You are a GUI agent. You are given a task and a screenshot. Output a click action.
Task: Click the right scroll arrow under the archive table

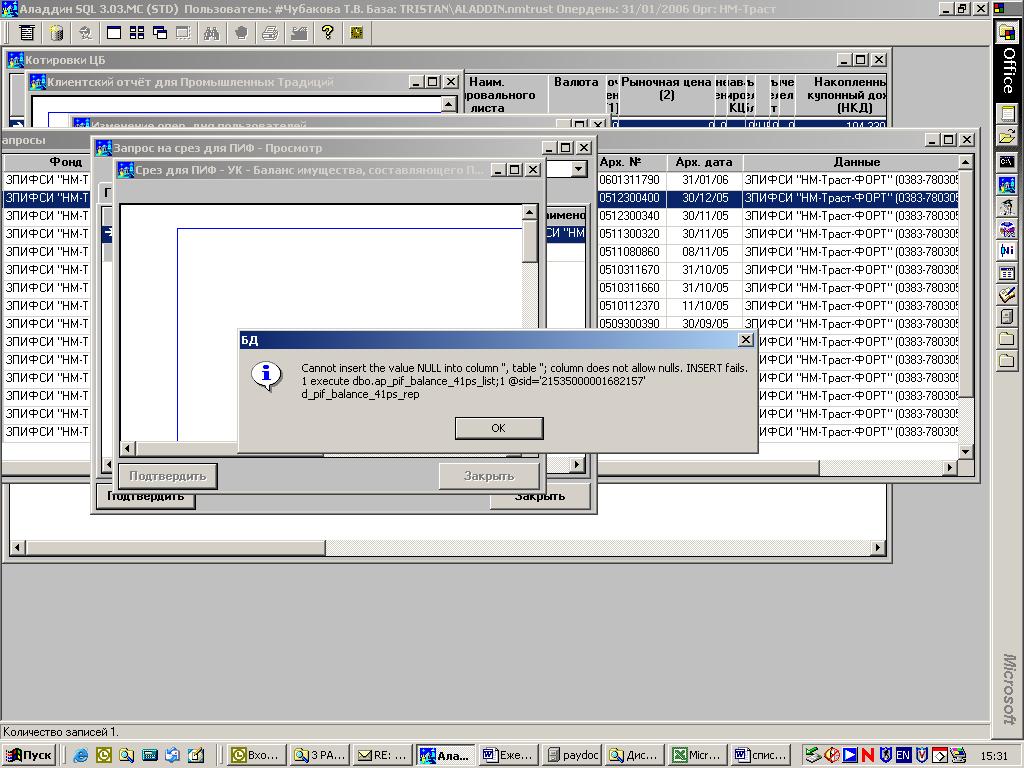point(950,467)
